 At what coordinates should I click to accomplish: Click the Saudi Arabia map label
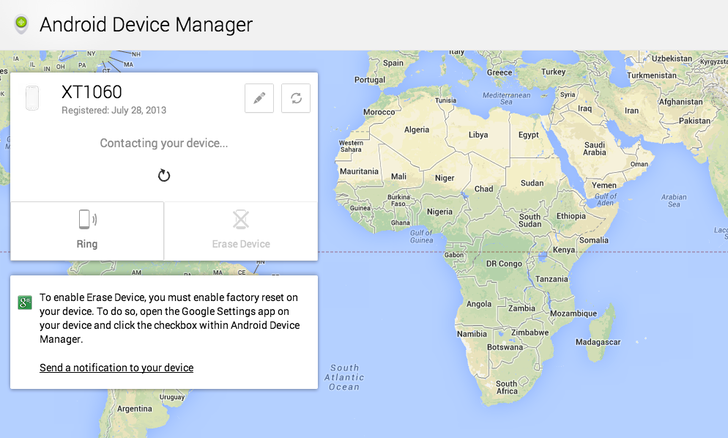pyautogui.click(x=593, y=147)
